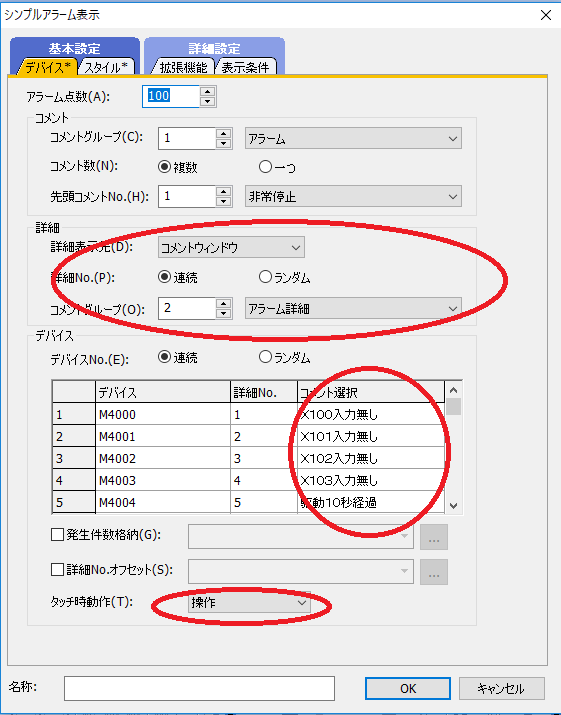Click the OK button
Viewport: 561px width, 715px height.
[408, 688]
